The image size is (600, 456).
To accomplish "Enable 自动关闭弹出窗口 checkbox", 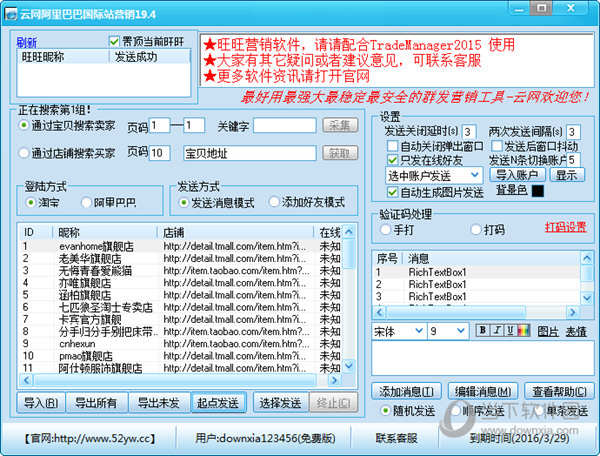I will (x=392, y=146).
